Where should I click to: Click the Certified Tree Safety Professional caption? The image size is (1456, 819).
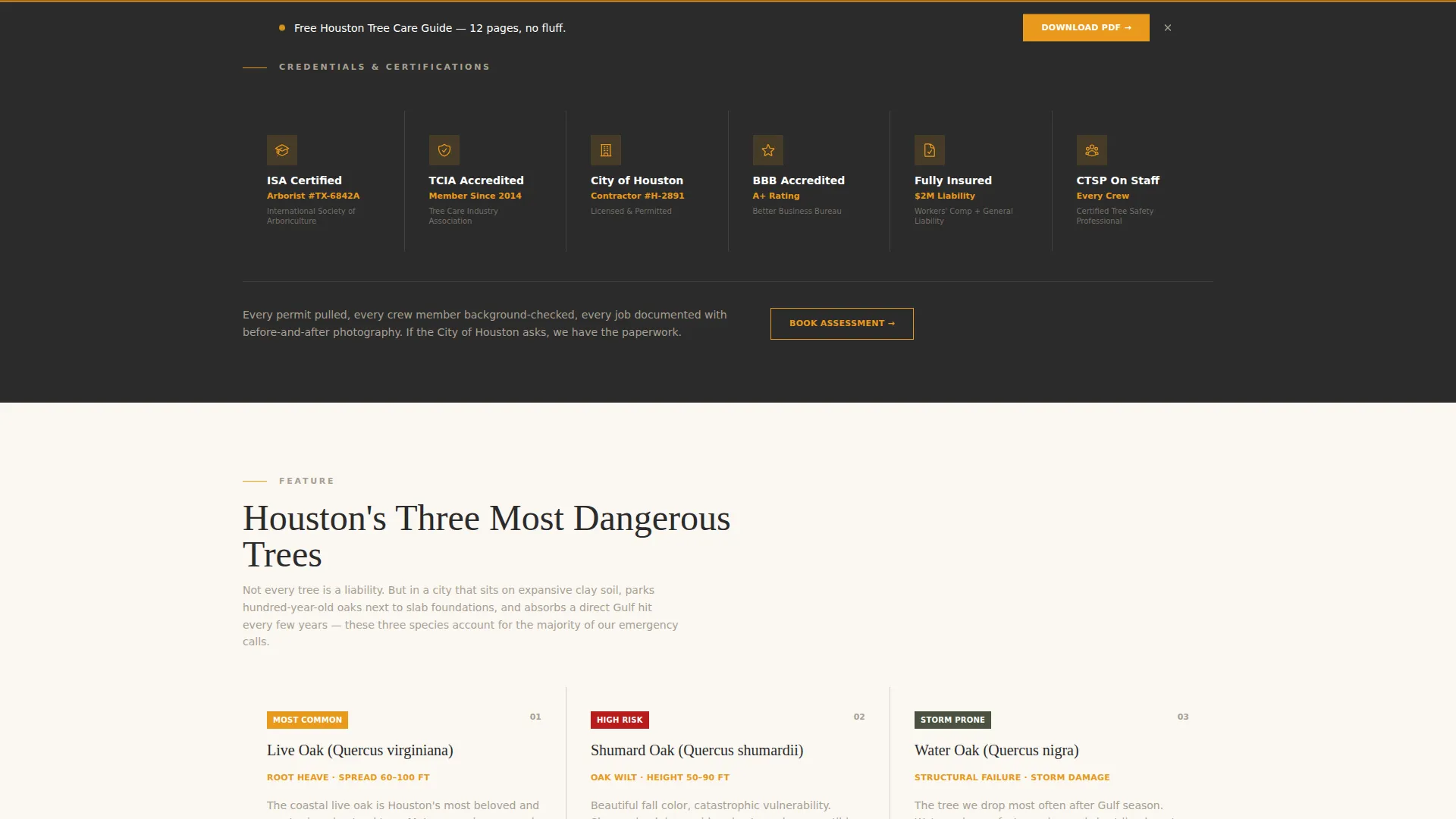[x=1115, y=216]
